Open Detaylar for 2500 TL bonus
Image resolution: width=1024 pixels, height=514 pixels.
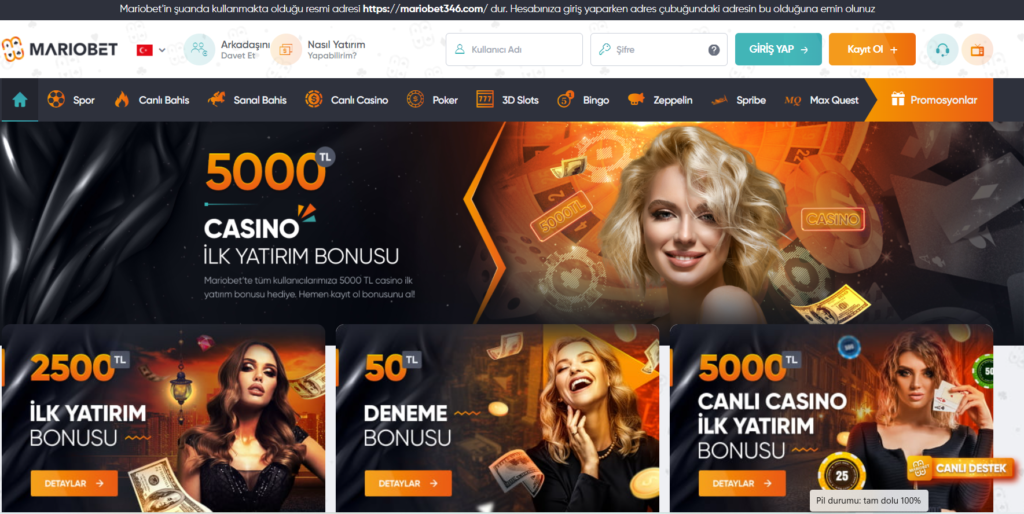(74, 483)
